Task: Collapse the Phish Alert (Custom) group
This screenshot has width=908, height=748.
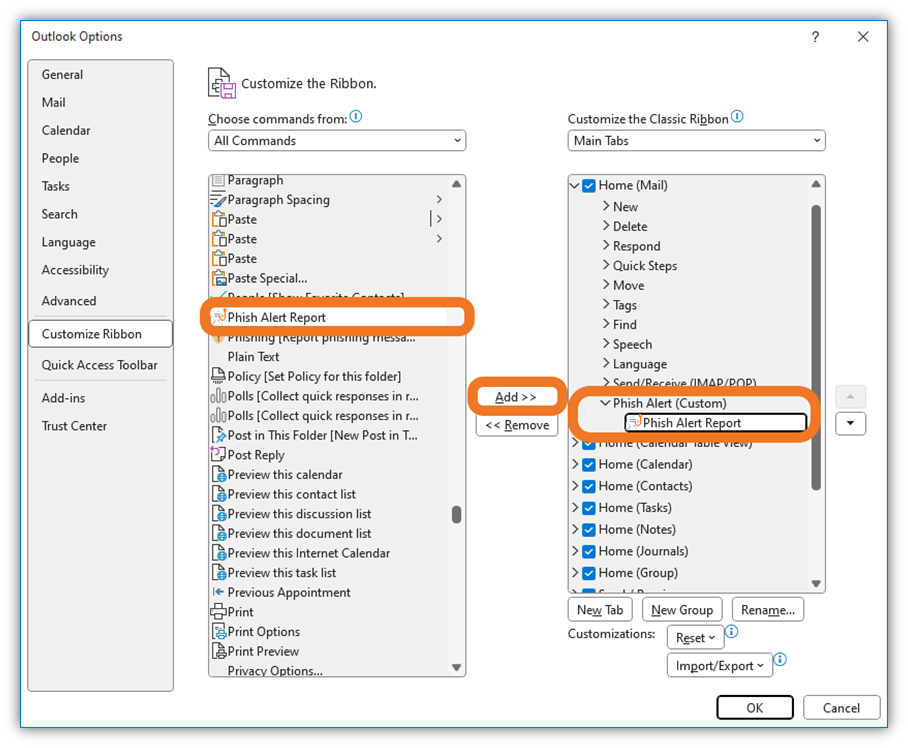Action: (x=605, y=403)
